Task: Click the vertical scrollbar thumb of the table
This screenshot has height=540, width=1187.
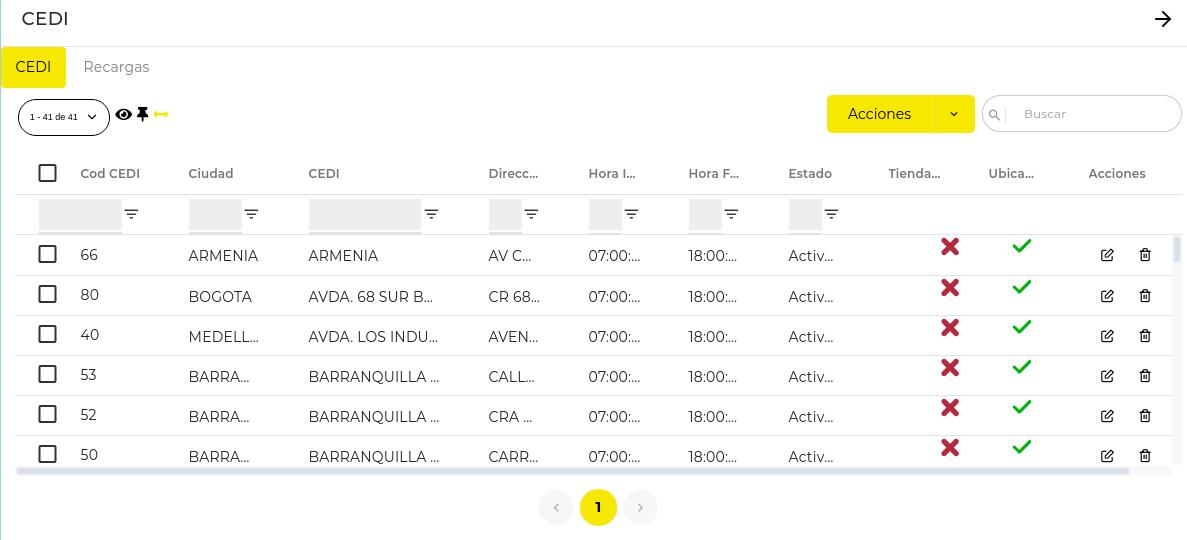Action: [x=1176, y=249]
